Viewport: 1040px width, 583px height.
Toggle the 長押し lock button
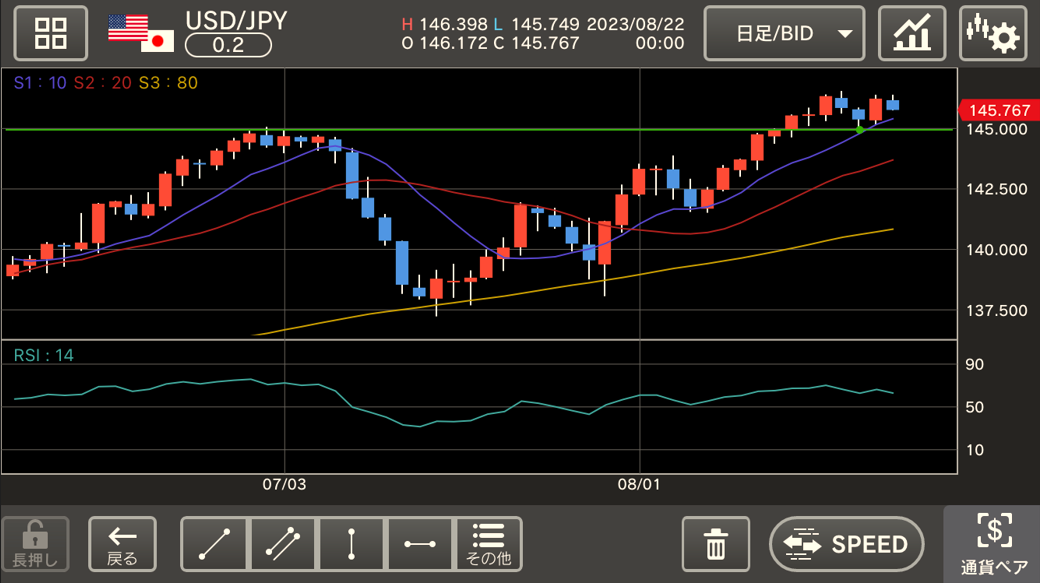[x=35, y=544]
